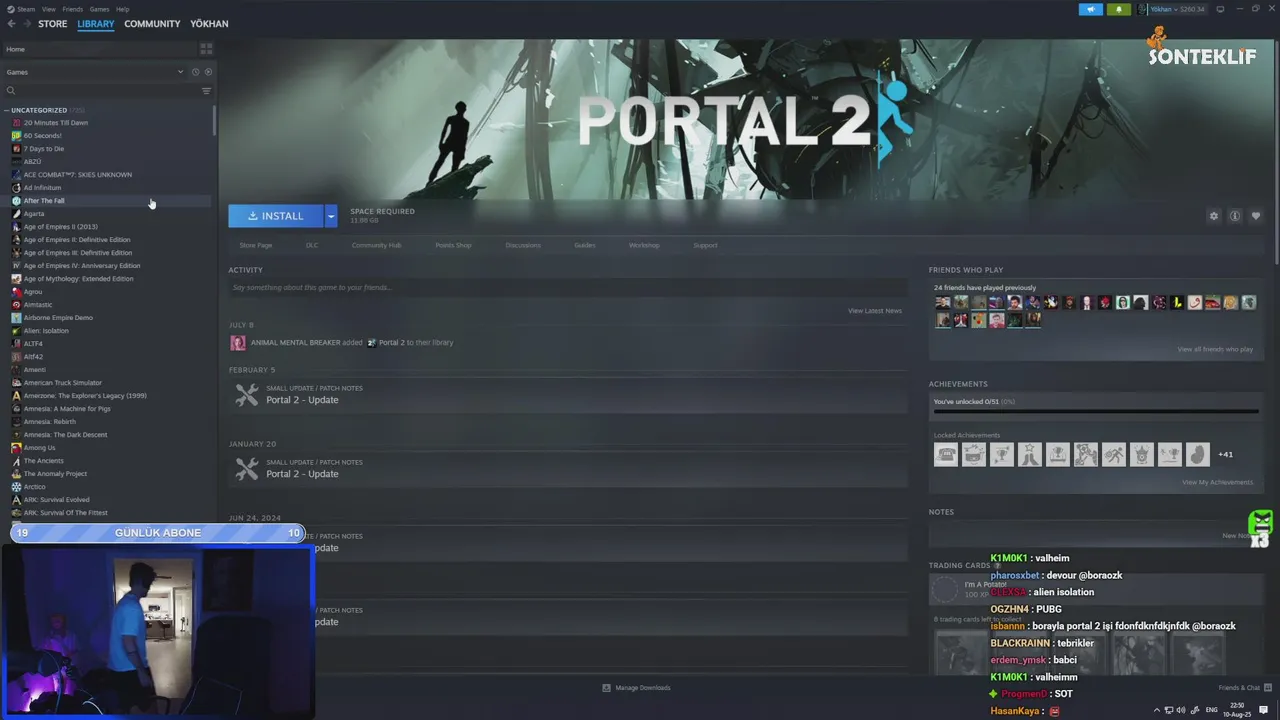Click View all friends who play

(x=1215, y=349)
